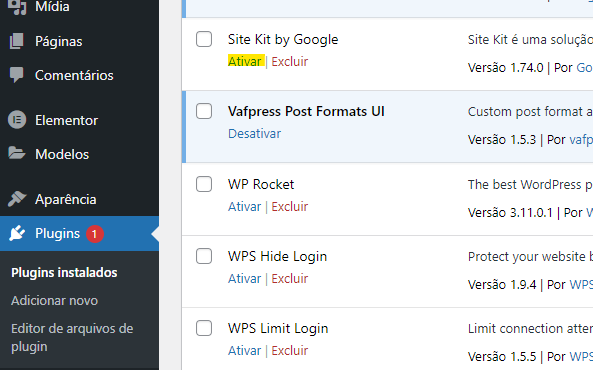
Task: Click Ativar under WPS Hide Login
Action: coord(245,279)
